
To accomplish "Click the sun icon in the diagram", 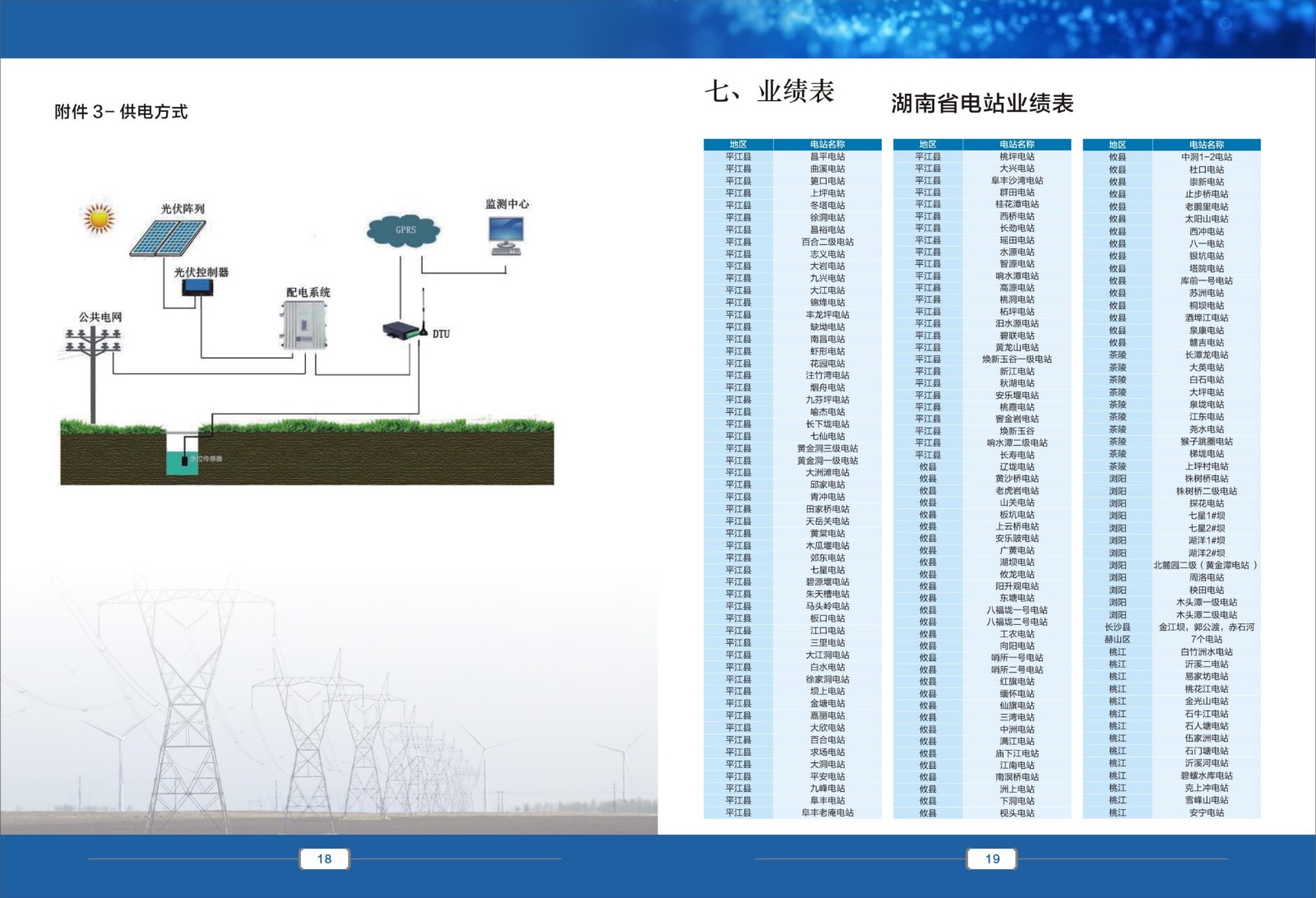I will 100,219.
